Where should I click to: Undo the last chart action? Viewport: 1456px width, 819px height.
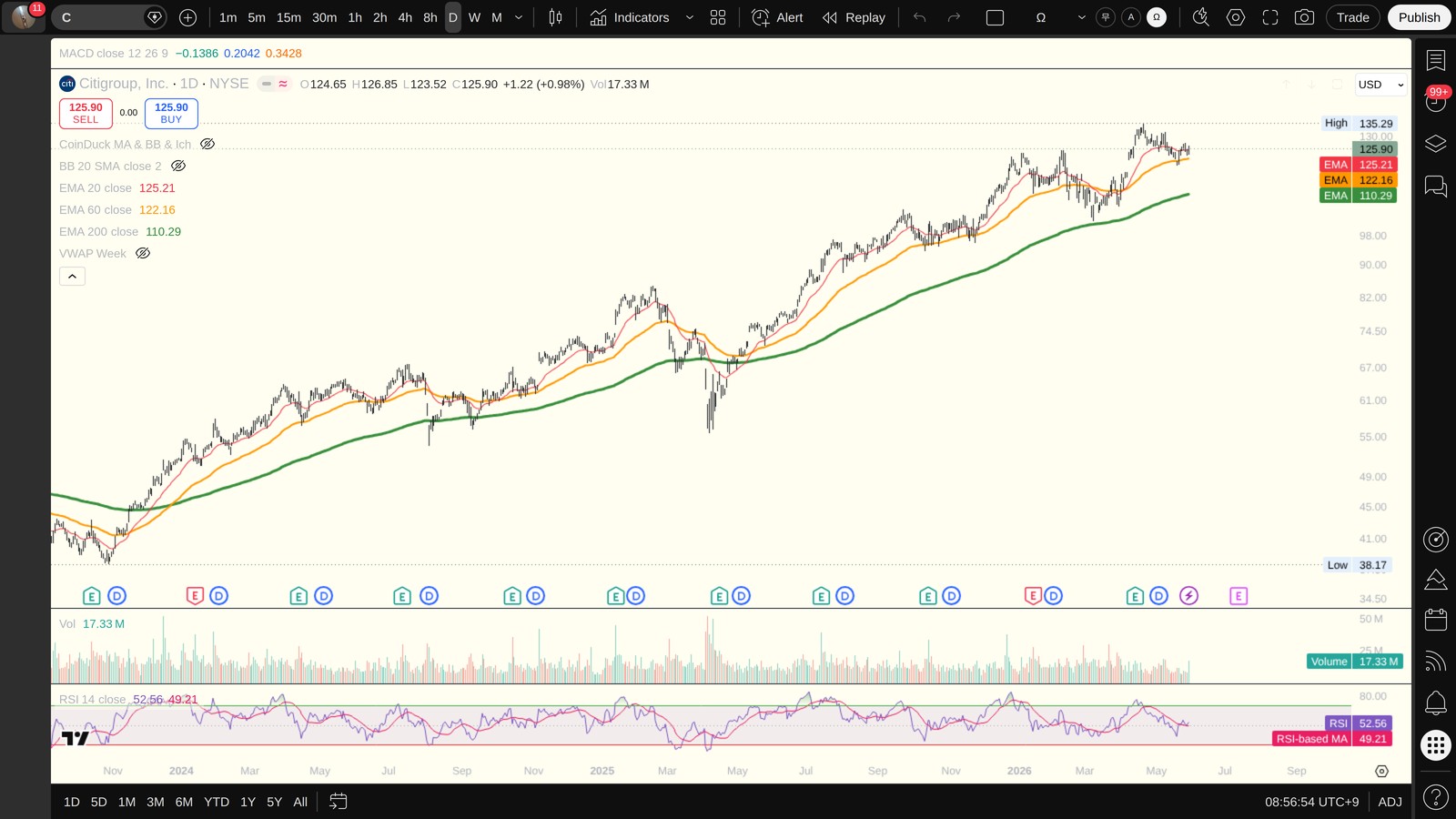(x=920, y=17)
